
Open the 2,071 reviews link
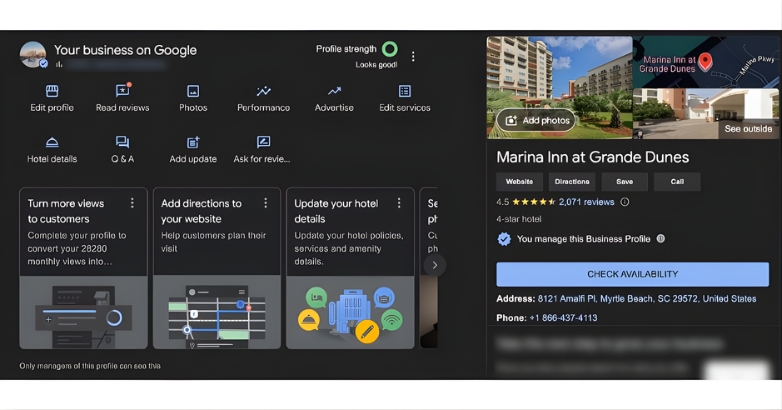[x=586, y=202]
